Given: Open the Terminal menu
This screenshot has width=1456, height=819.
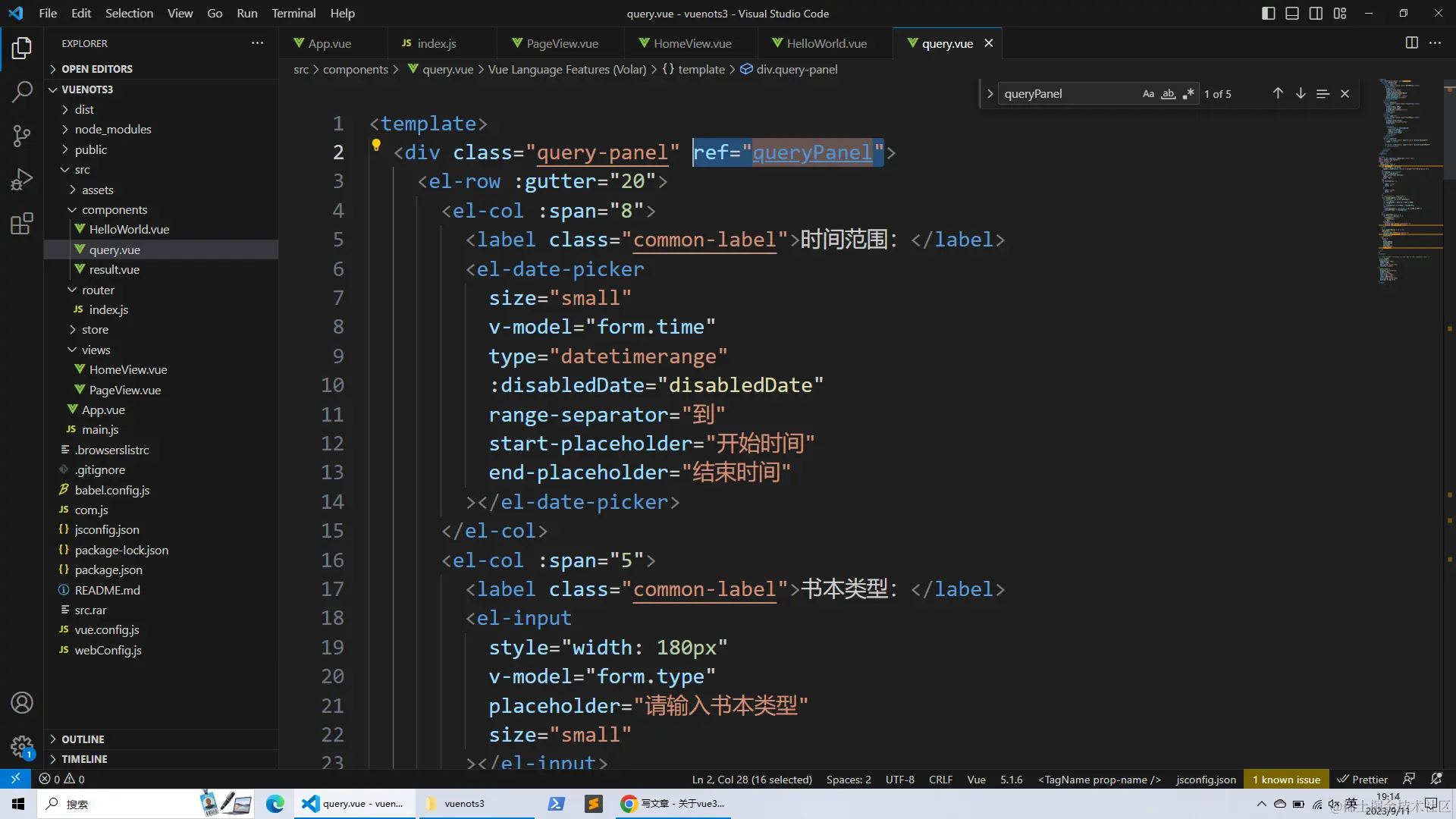Looking at the screenshot, I should [x=293, y=13].
